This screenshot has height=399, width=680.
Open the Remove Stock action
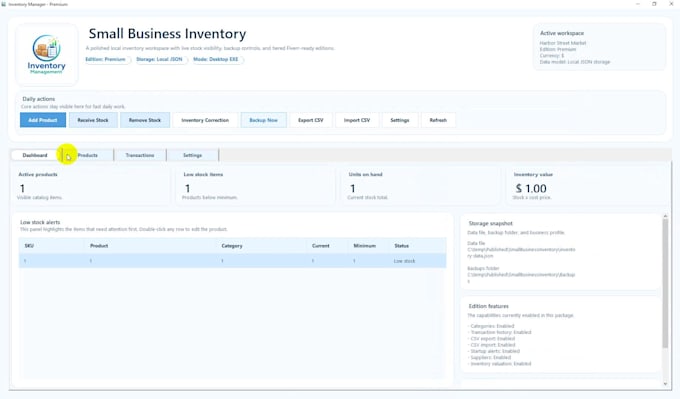pos(145,120)
